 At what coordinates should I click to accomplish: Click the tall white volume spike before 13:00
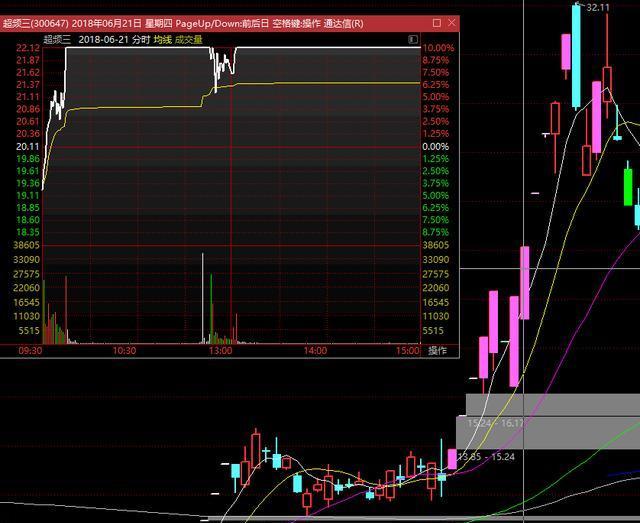[202, 297]
